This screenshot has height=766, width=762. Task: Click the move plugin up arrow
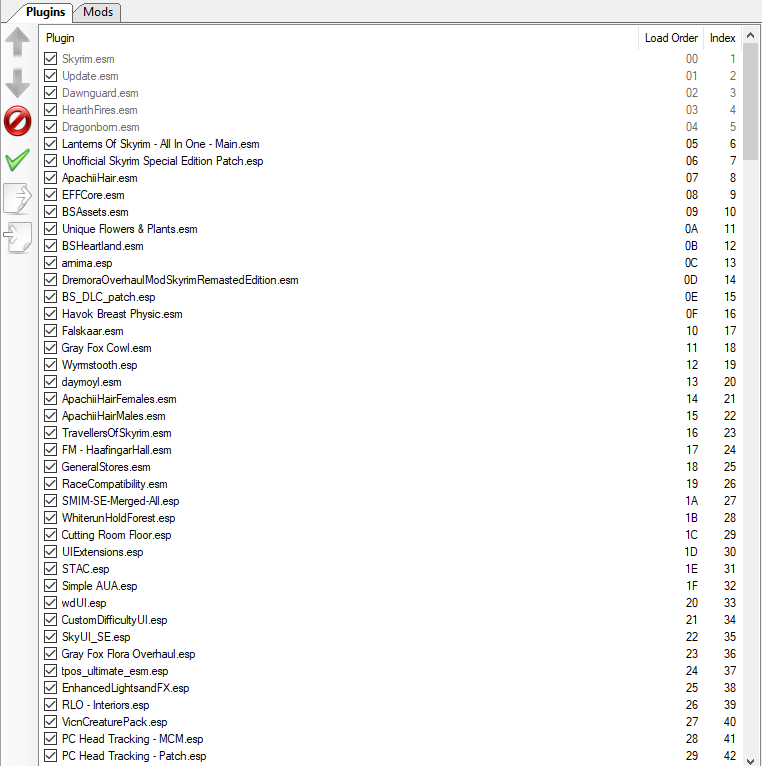[18, 44]
